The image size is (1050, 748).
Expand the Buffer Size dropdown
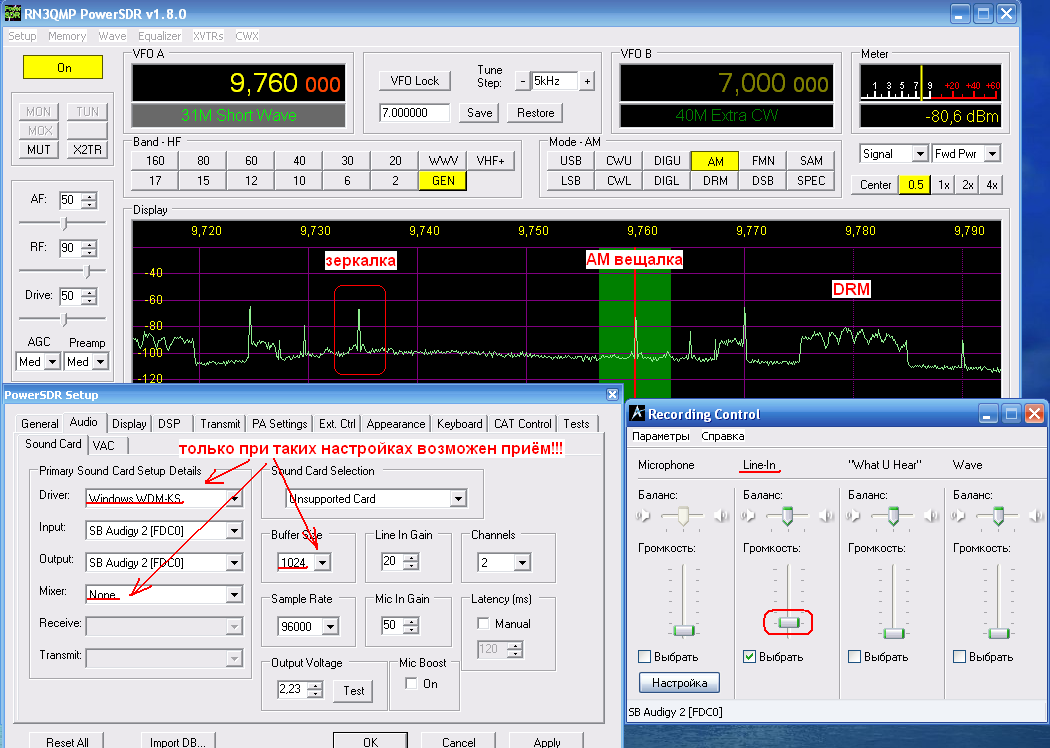[x=322, y=563]
